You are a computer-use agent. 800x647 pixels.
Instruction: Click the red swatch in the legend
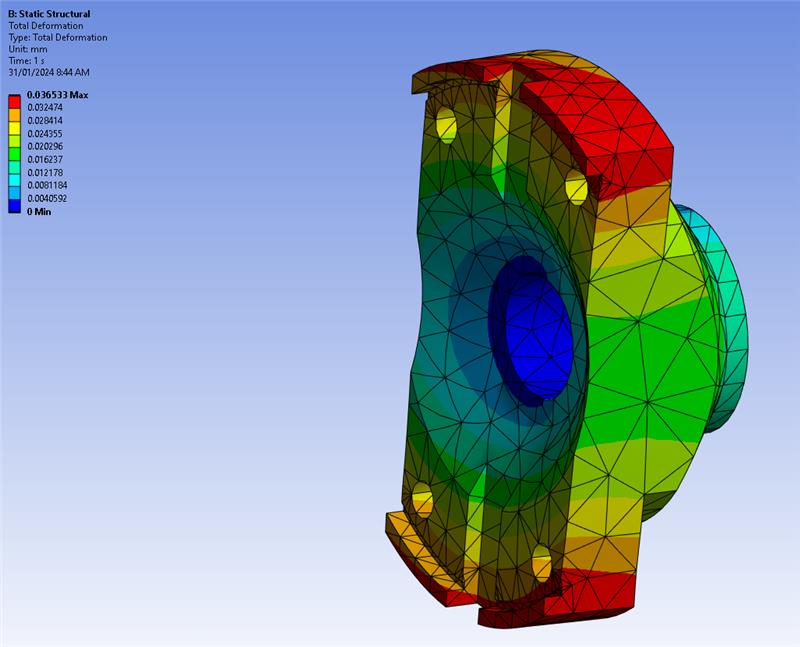(15, 101)
